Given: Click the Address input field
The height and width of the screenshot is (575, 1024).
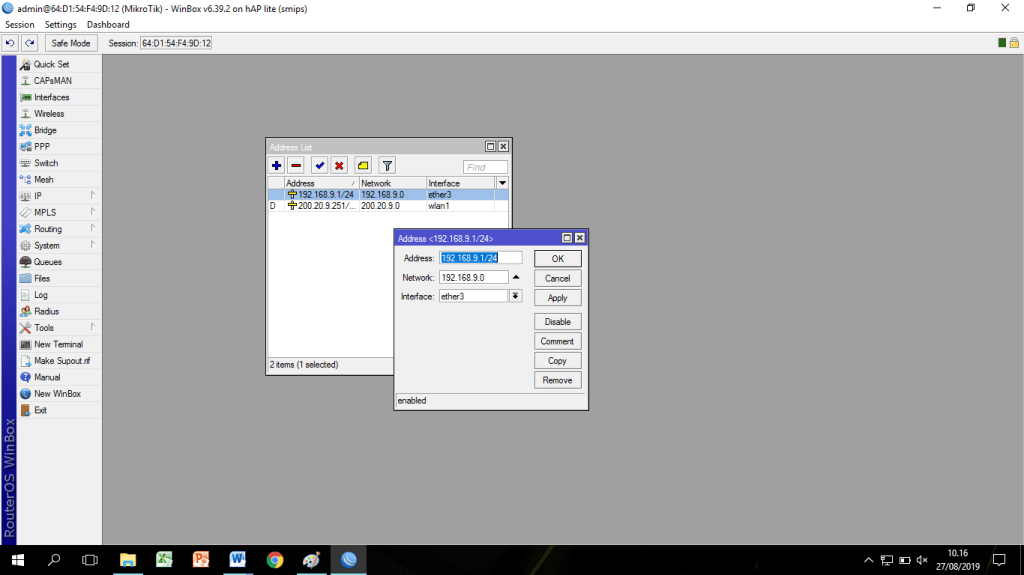Looking at the screenshot, I should pyautogui.click(x=480, y=258).
